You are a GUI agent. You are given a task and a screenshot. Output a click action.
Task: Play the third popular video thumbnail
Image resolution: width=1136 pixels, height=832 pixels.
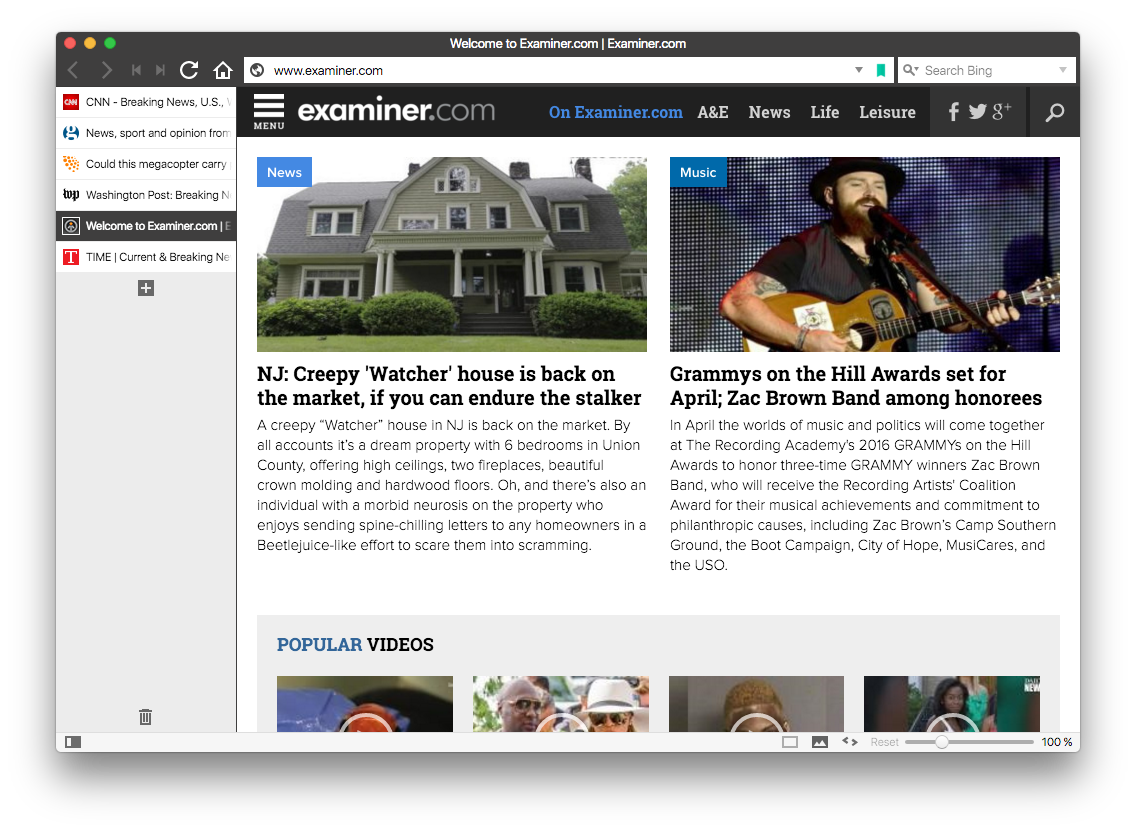756,704
